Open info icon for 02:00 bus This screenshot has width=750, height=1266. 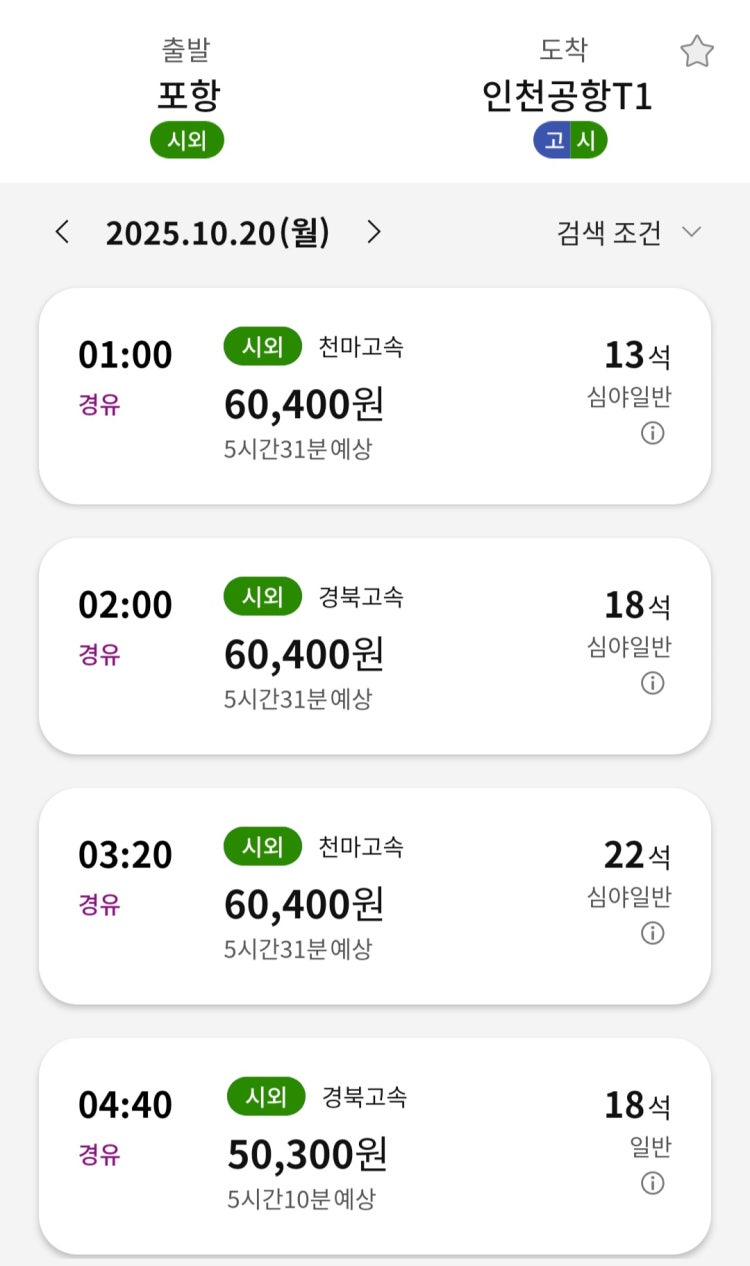click(x=652, y=683)
